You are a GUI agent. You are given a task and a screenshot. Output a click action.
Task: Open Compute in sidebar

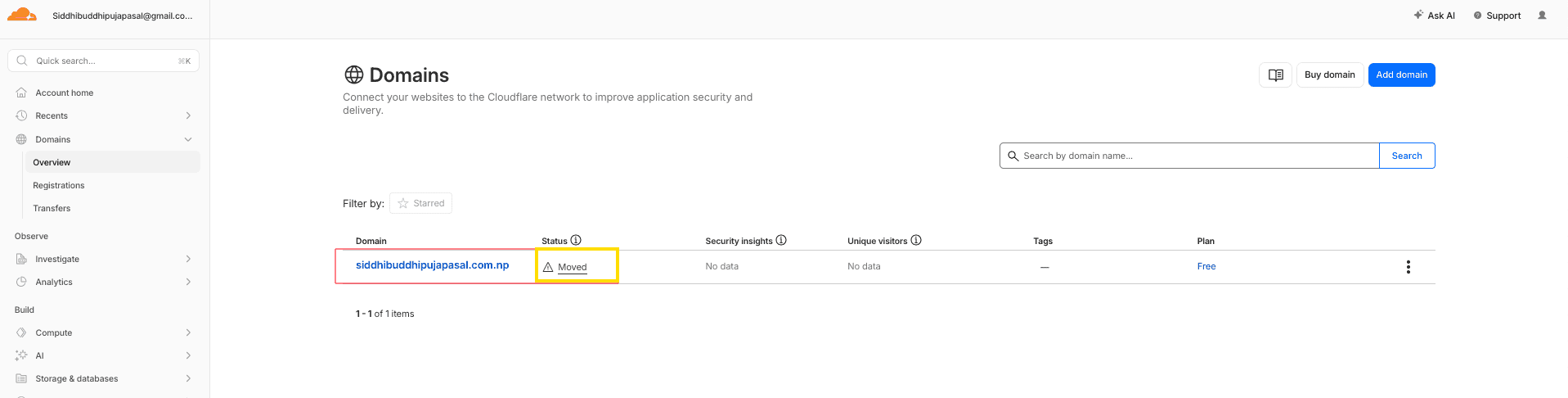click(54, 332)
